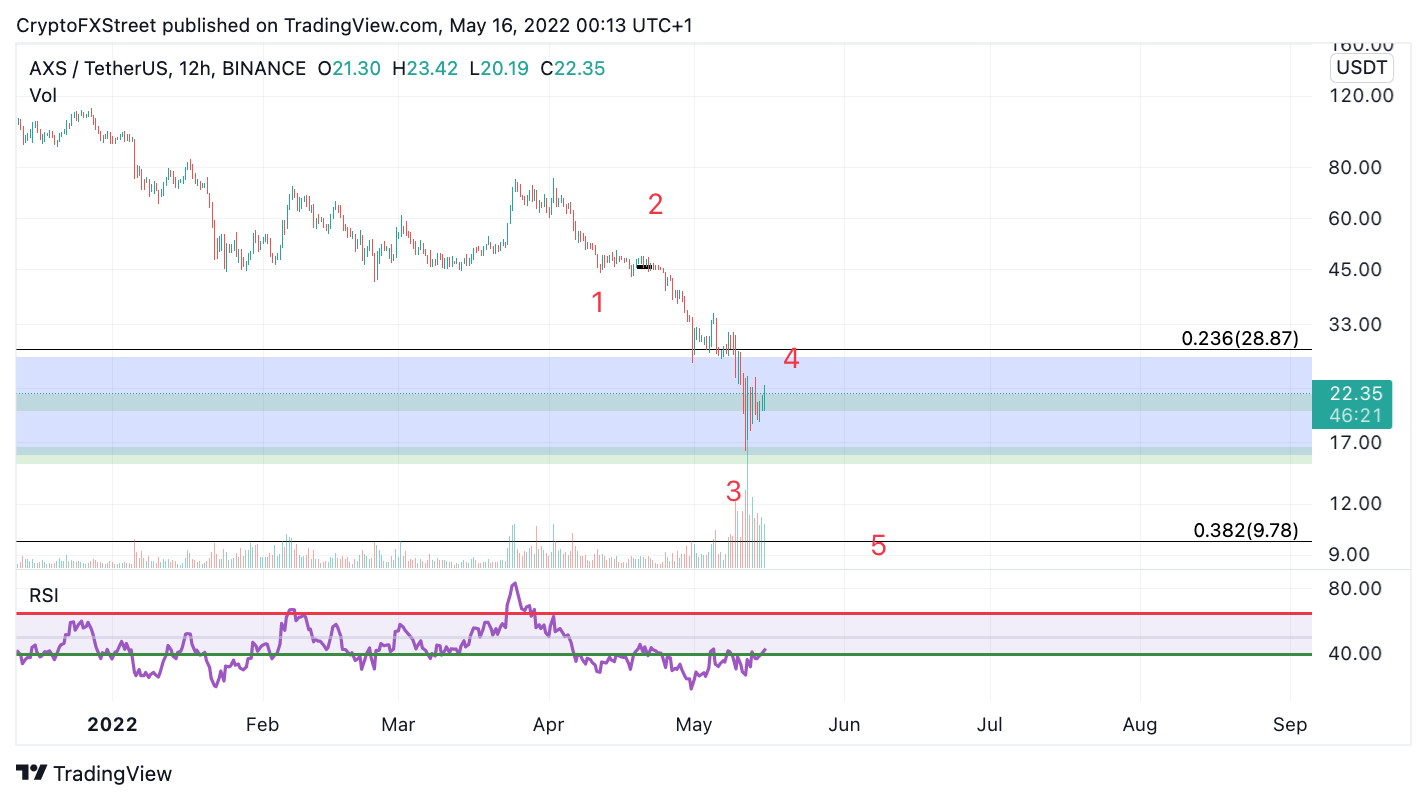Viewport: 1427px width, 801px height.
Task: Select the USDT currency label box
Action: (x=1362, y=68)
